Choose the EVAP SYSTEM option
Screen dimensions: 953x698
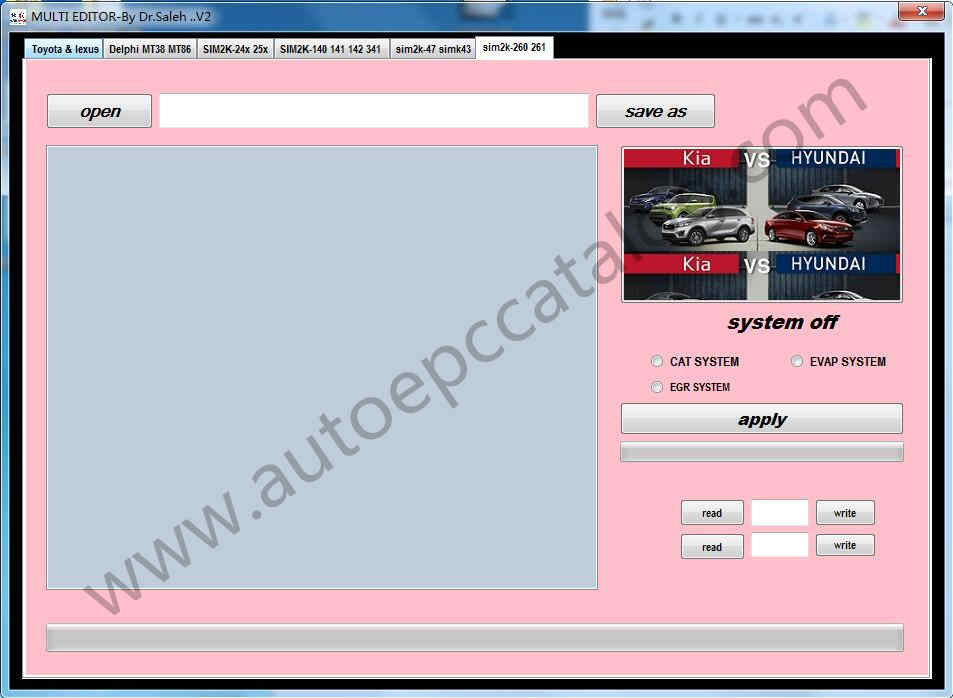[x=797, y=361]
